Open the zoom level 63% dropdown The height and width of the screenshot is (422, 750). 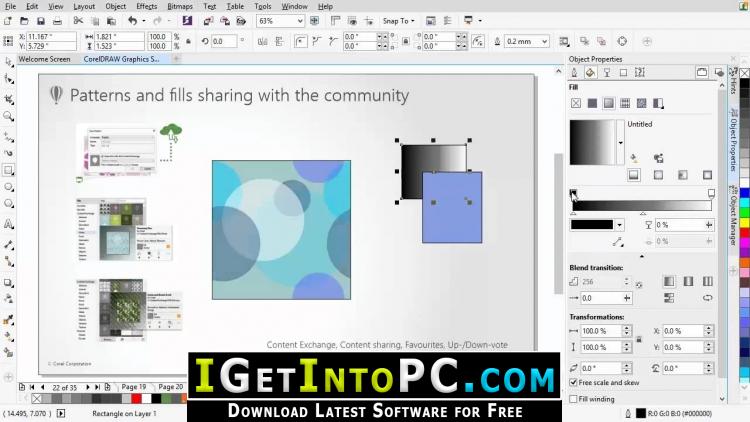click(302, 21)
